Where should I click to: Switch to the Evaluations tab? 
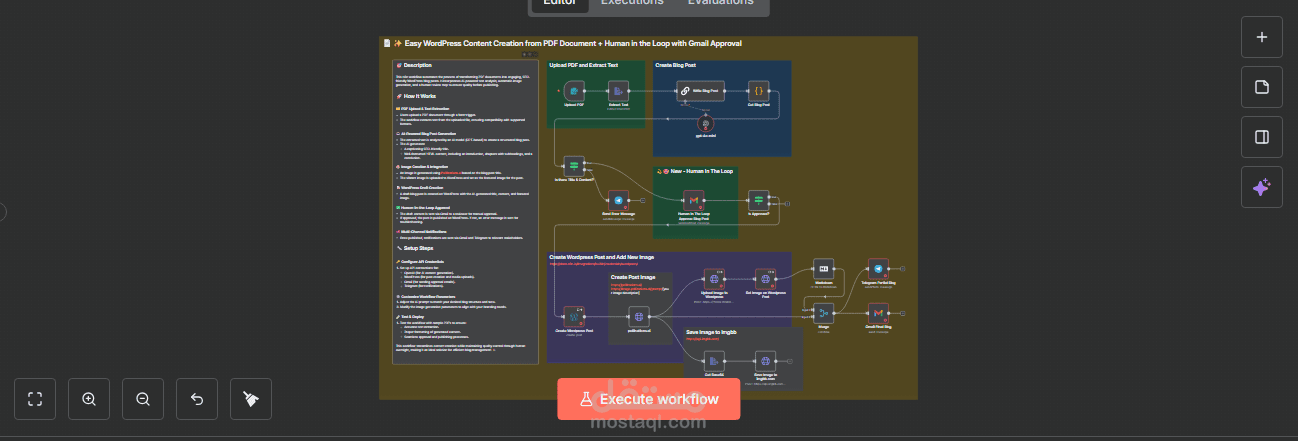tap(720, 3)
